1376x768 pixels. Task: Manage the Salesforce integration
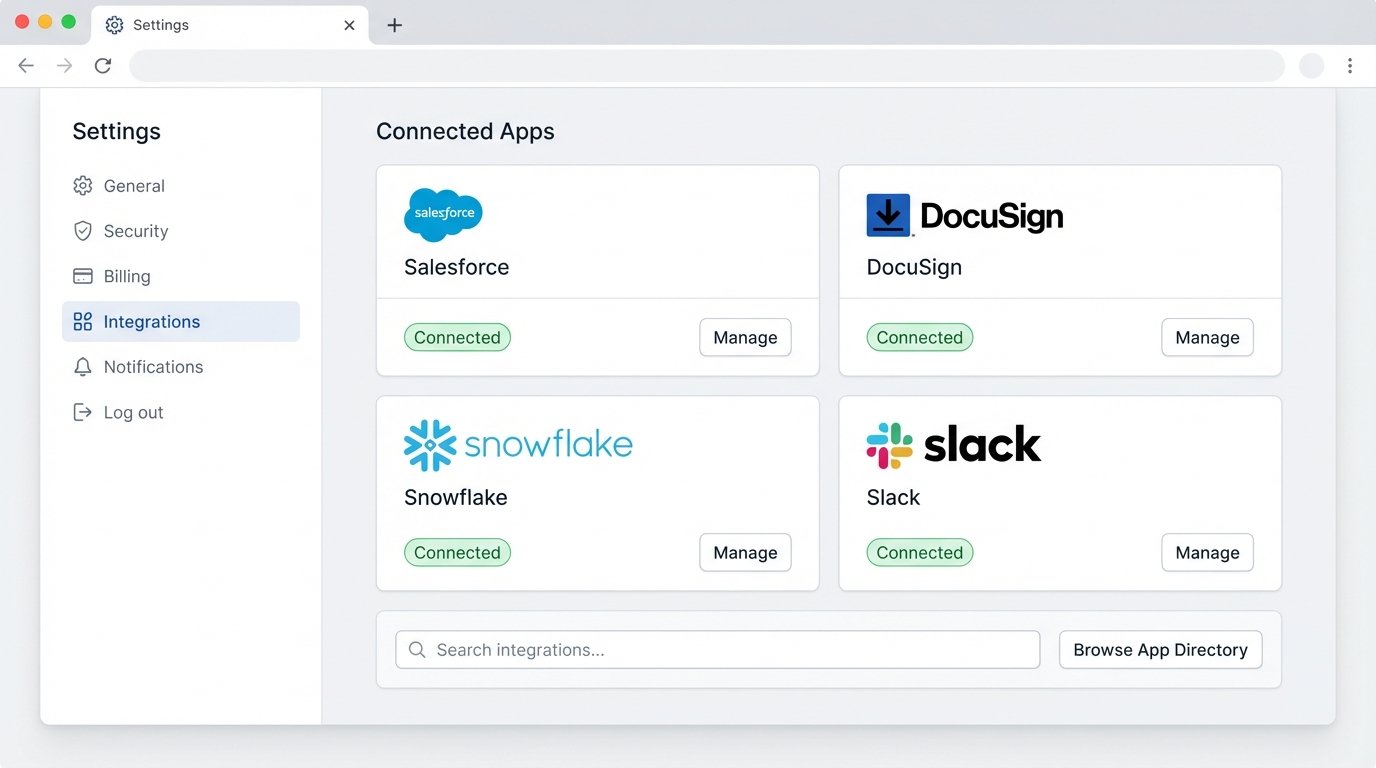point(745,338)
